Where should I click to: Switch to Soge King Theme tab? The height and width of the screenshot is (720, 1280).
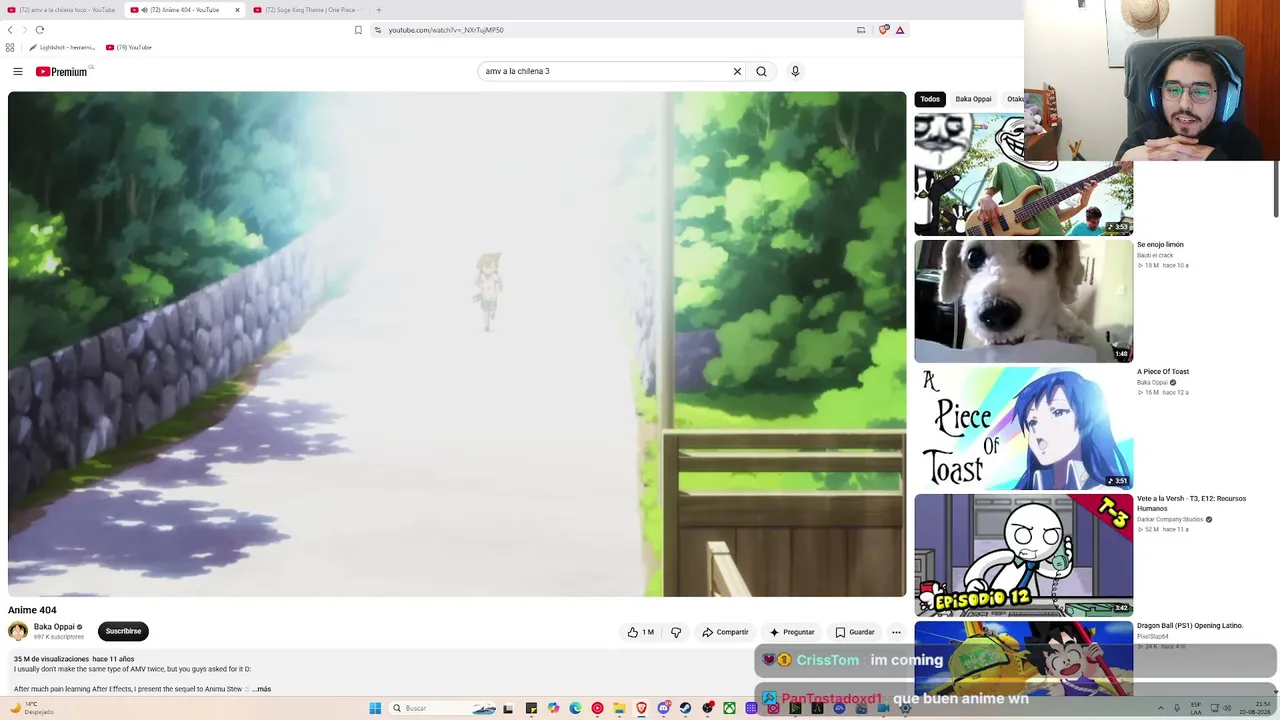click(309, 10)
